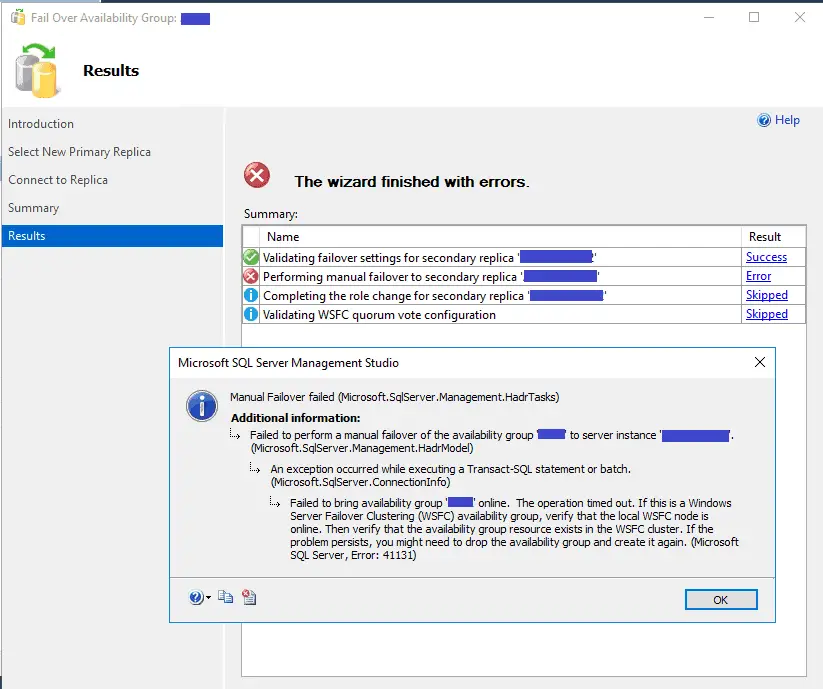Viewport: 823px width, 689px height.
Task: Click the blue Help question mark icon
Action: tap(764, 120)
